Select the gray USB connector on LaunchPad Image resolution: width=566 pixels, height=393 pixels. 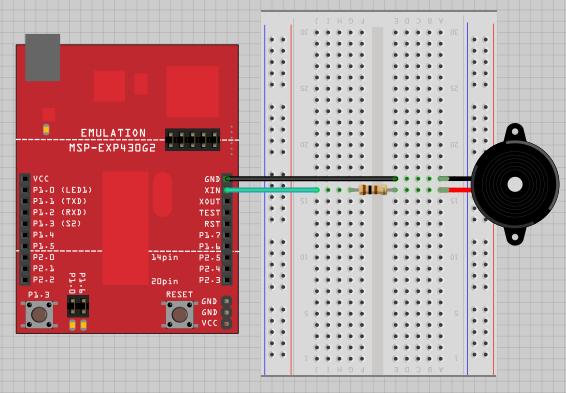tap(43, 57)
